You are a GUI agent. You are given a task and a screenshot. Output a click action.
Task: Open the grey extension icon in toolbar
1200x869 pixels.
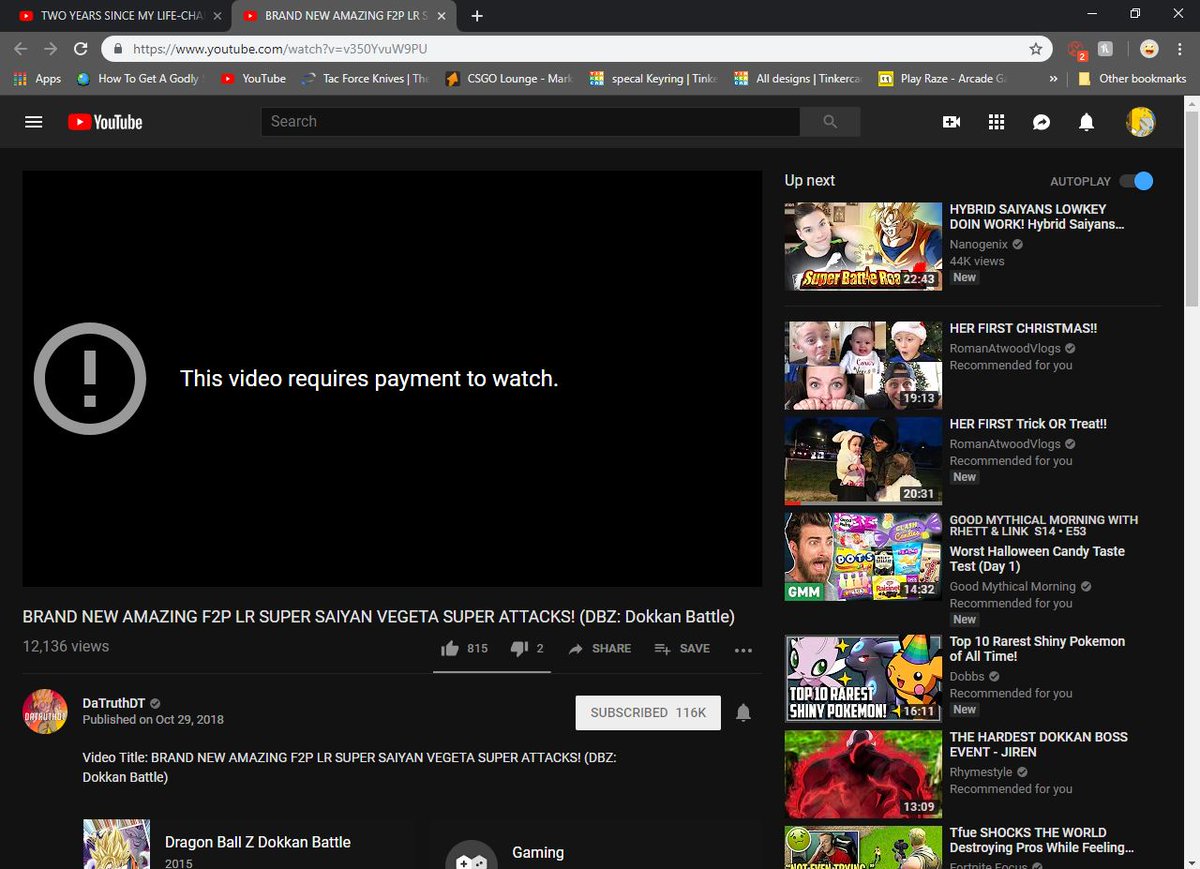(1105, 48)
